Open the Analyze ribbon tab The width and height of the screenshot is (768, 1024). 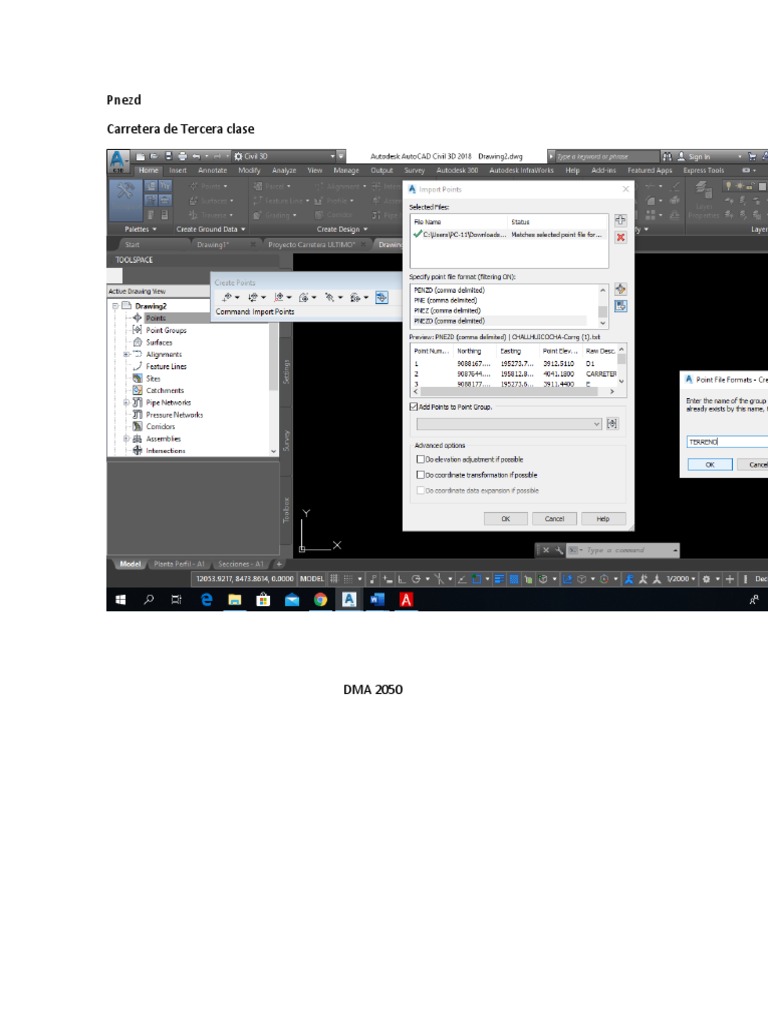(x=284, y=170)
